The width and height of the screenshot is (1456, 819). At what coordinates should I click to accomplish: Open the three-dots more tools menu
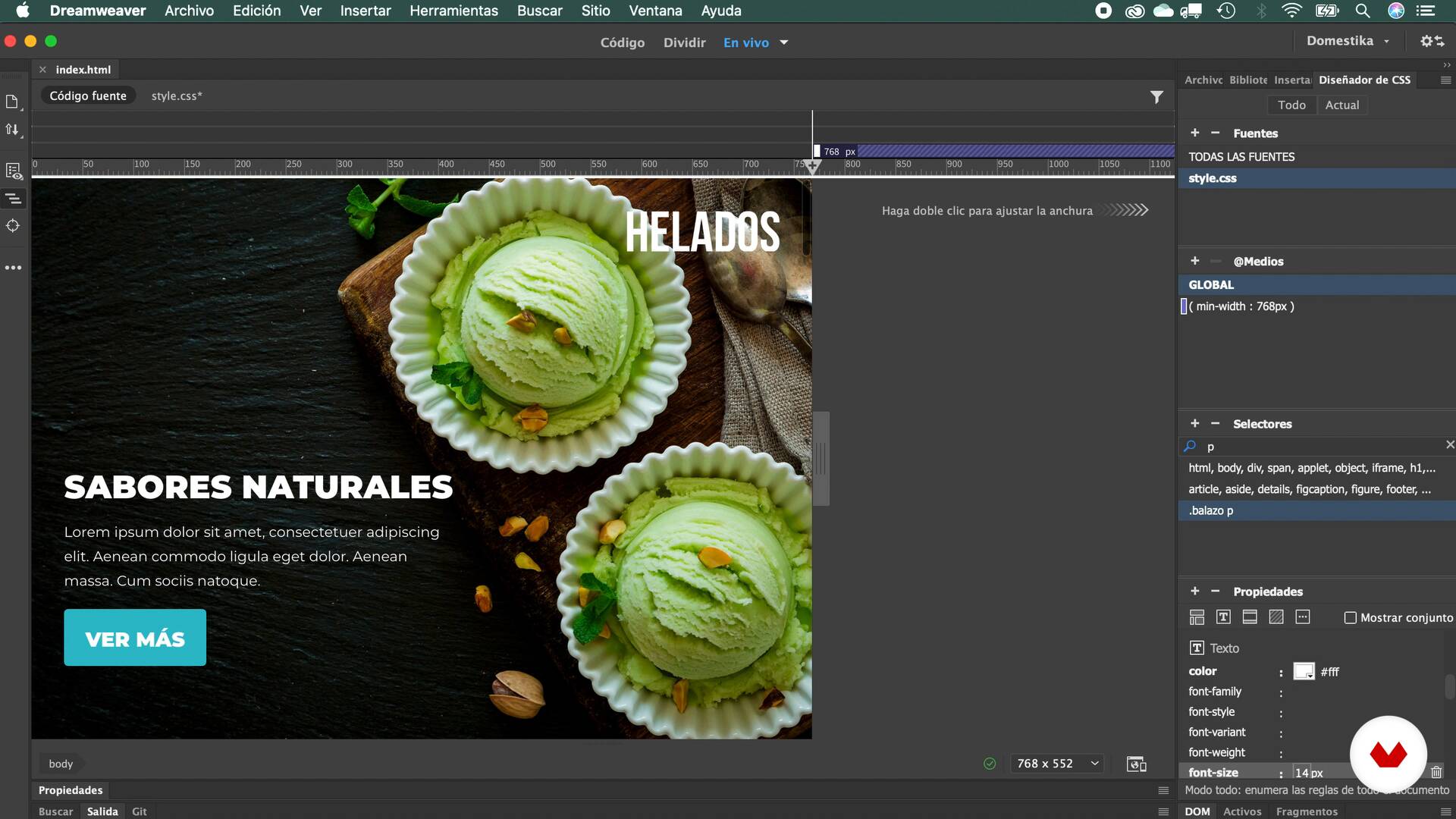13,268
